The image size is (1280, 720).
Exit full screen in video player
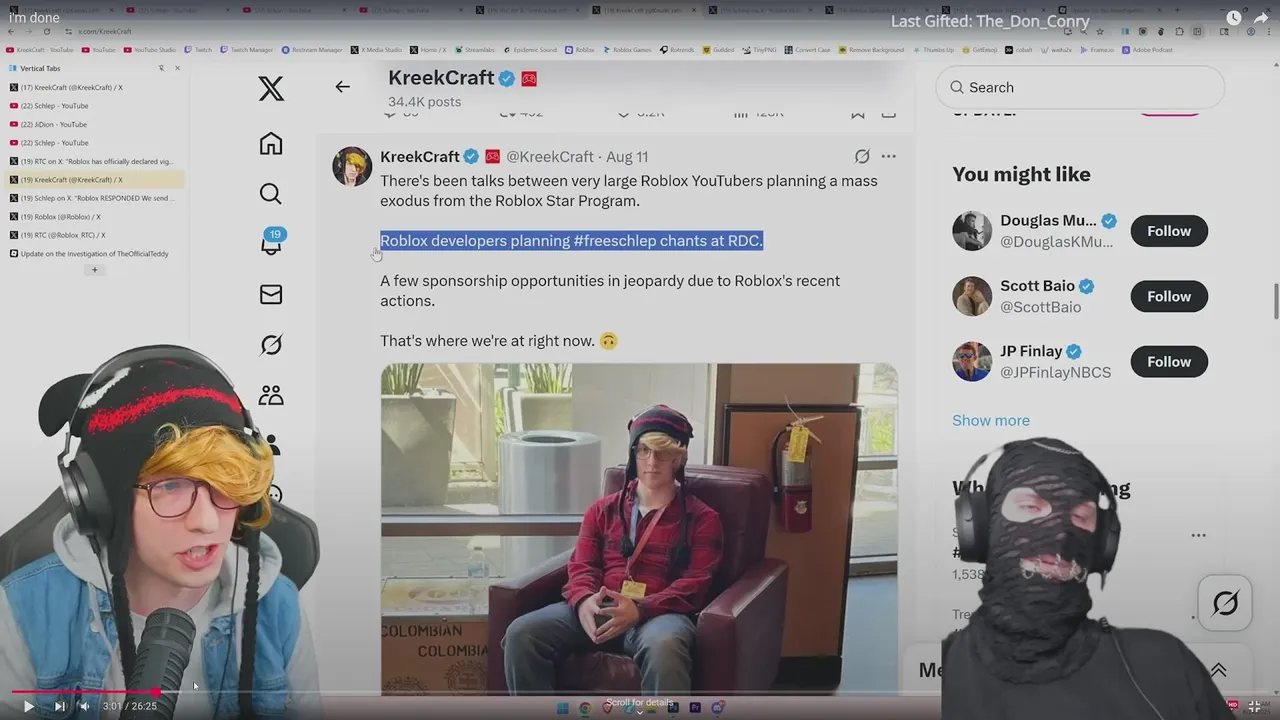tap(1255, 706)
